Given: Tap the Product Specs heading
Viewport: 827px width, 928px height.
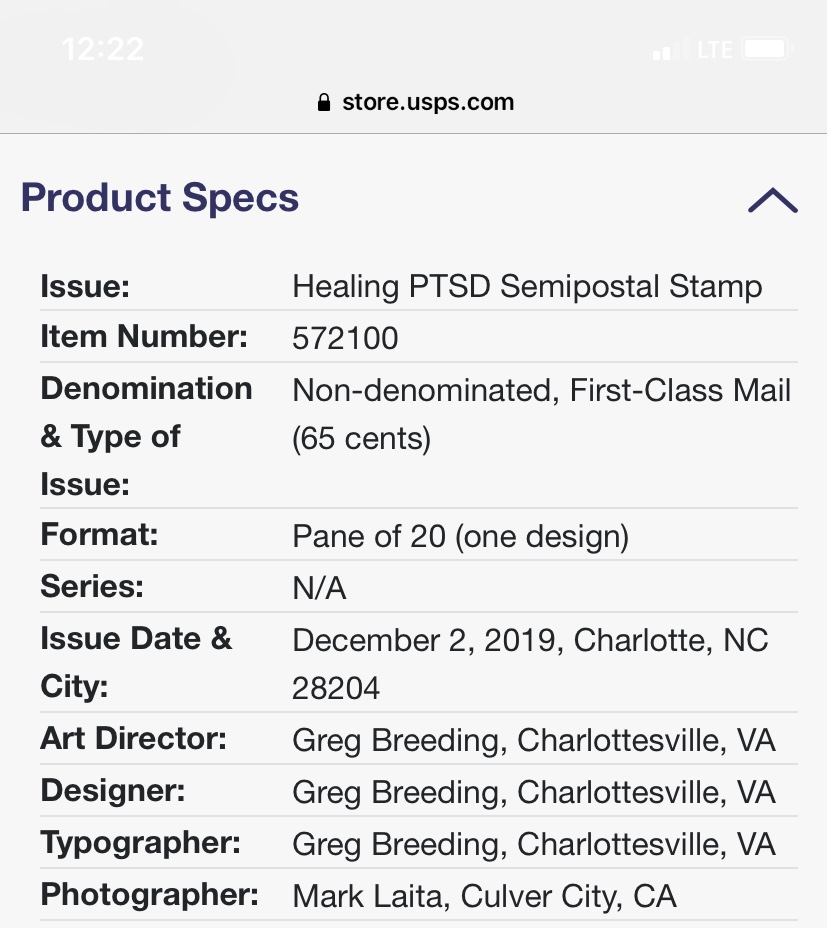Looking at the screenshot, I should tap(160, 197).
